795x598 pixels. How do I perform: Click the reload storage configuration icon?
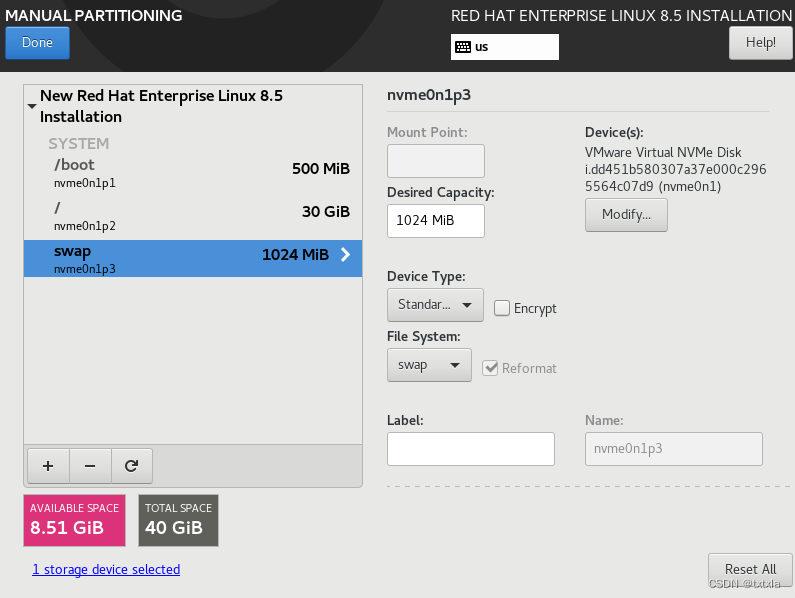pos(131,466)
